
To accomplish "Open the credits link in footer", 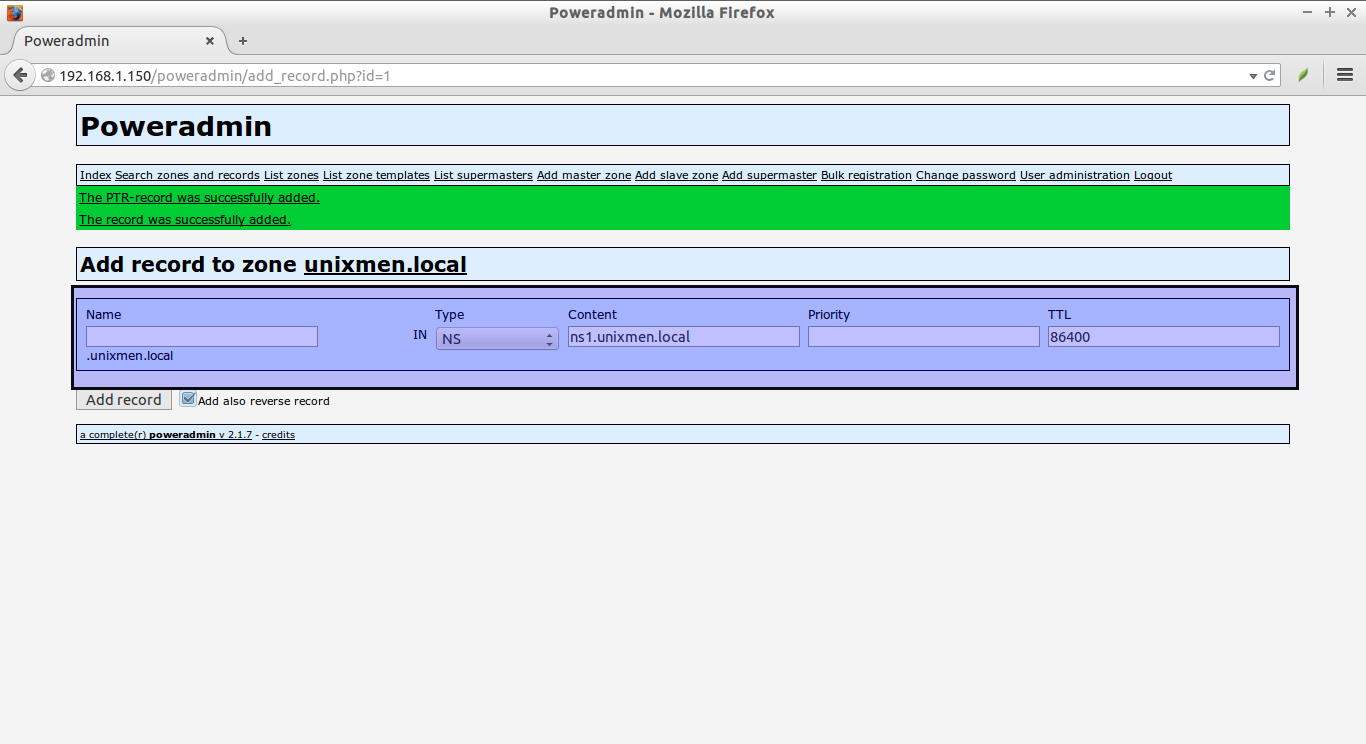I will [x=278, y=435].
